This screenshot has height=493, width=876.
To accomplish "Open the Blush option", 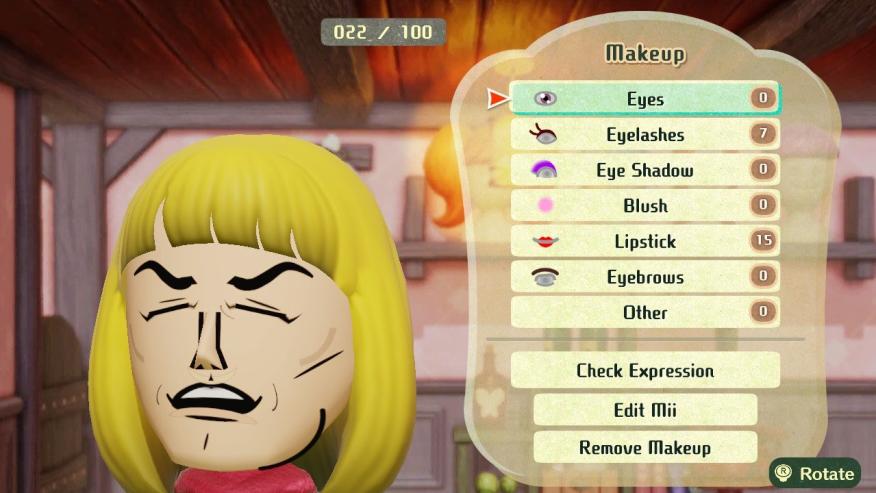I will click(645, 205).
